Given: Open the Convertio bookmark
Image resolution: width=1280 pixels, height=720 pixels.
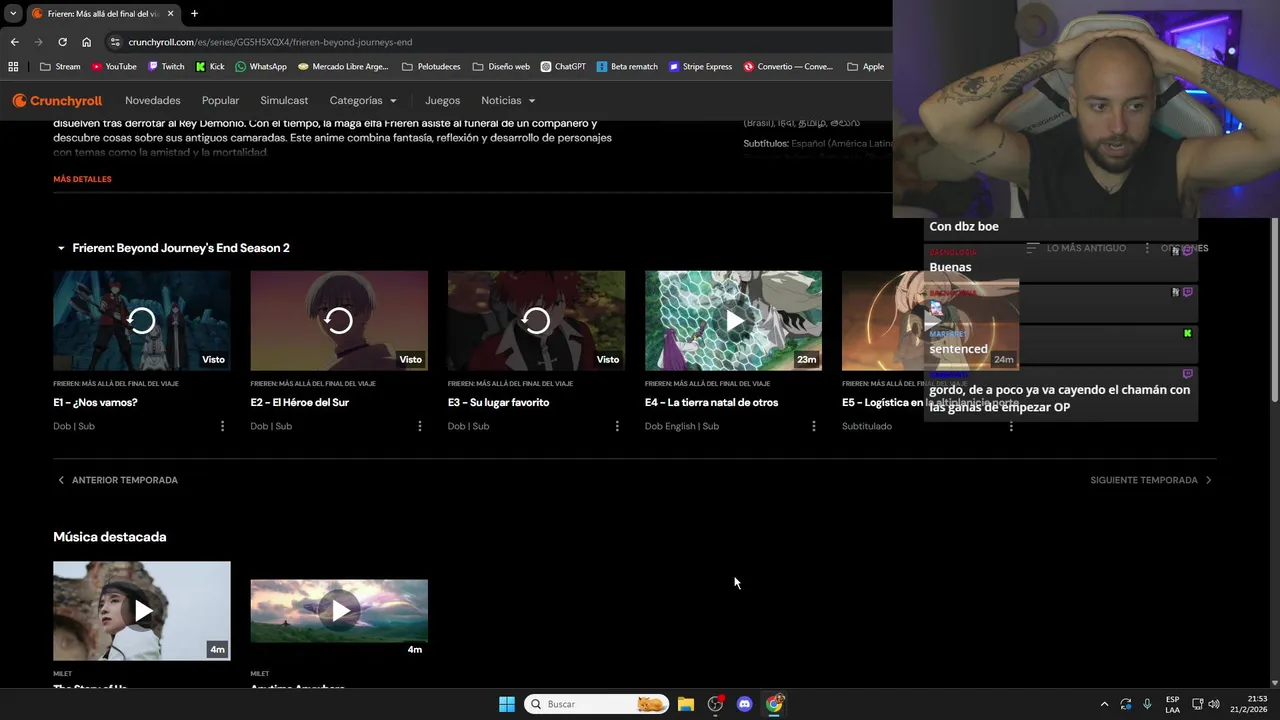Looking at the screenshot, I should click(x=788, y=67).
